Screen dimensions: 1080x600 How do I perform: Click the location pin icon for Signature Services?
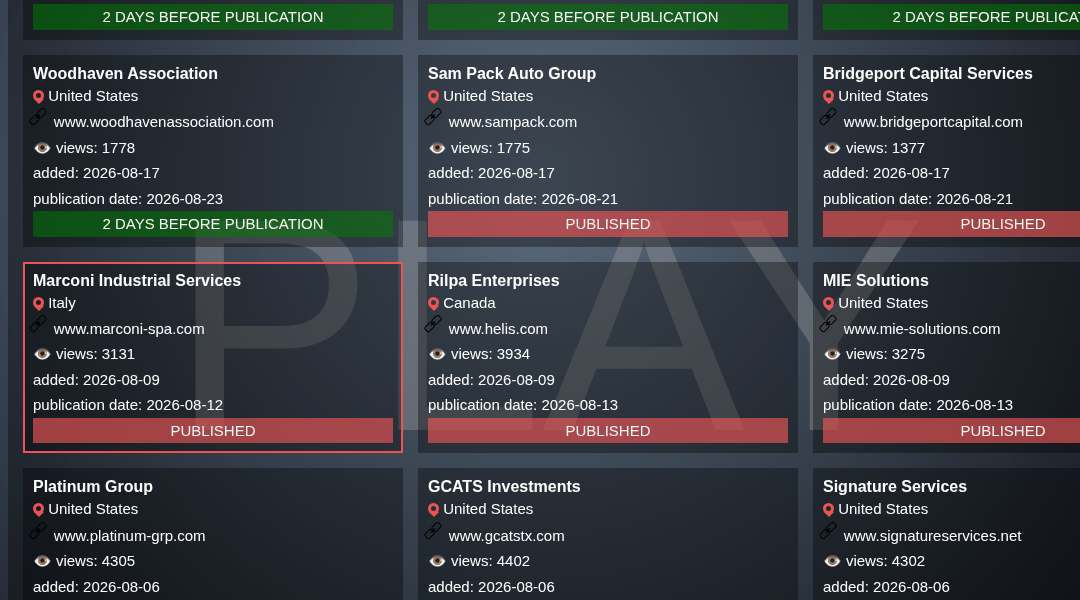pyautogui.click(x=829, y=510)
